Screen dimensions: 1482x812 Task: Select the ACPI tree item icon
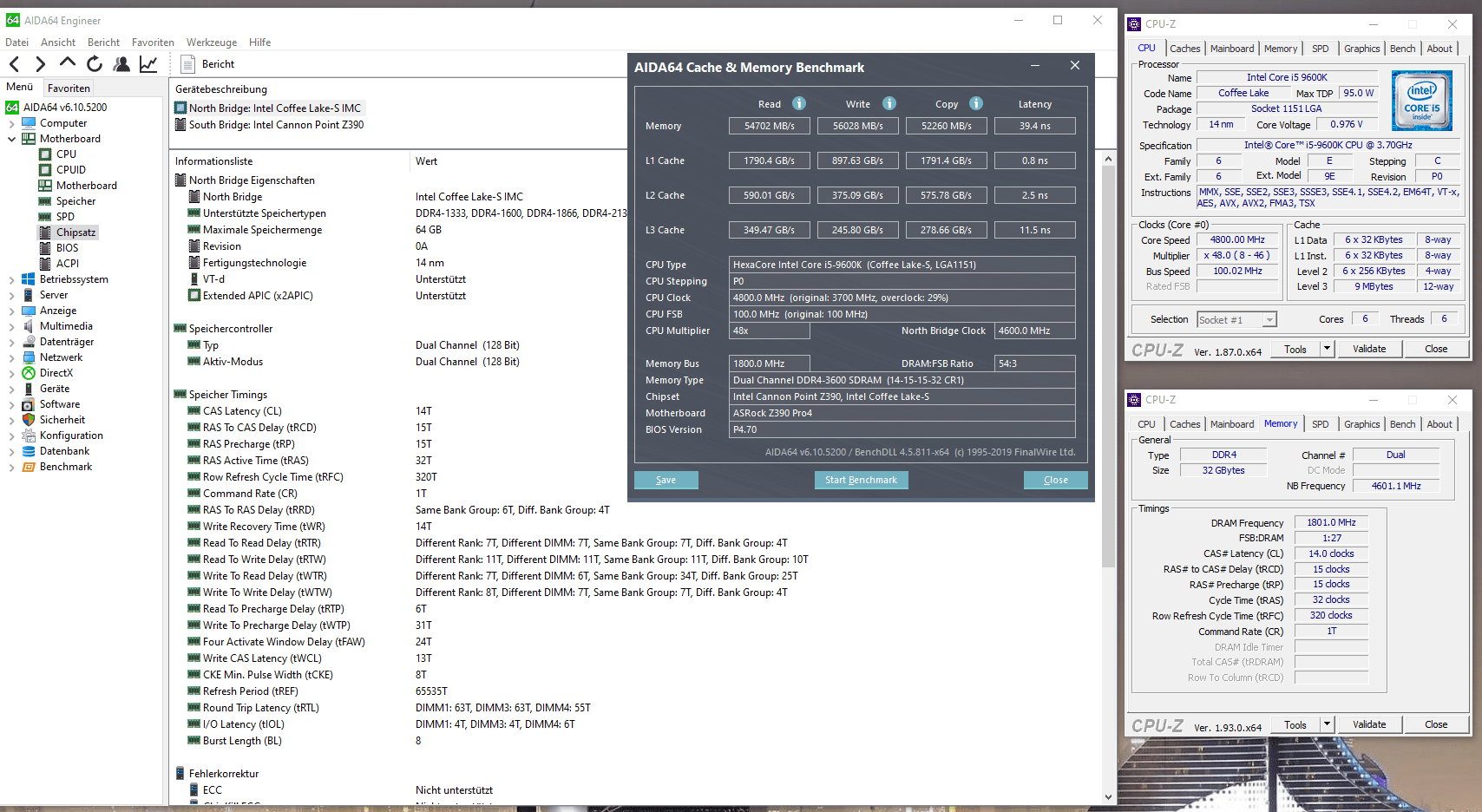click(x=45, y=264)
